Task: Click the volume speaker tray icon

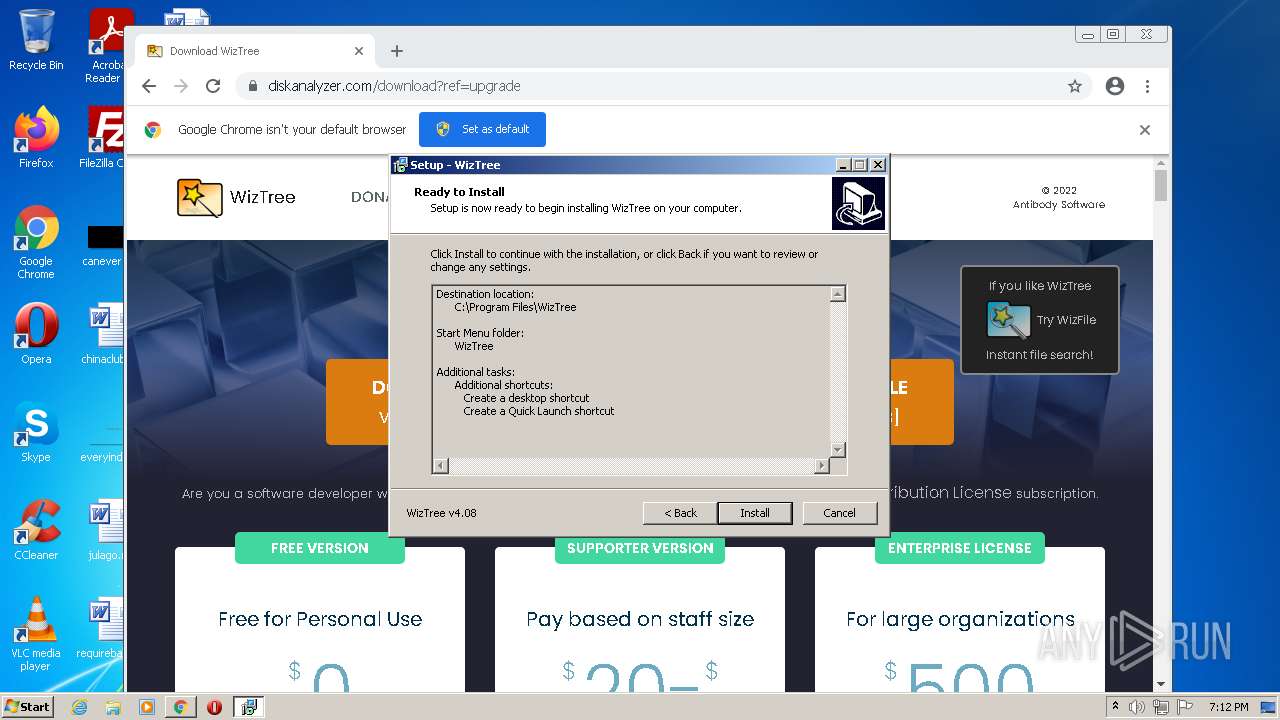Action: pyautogui.click(x=1137, y=707)
